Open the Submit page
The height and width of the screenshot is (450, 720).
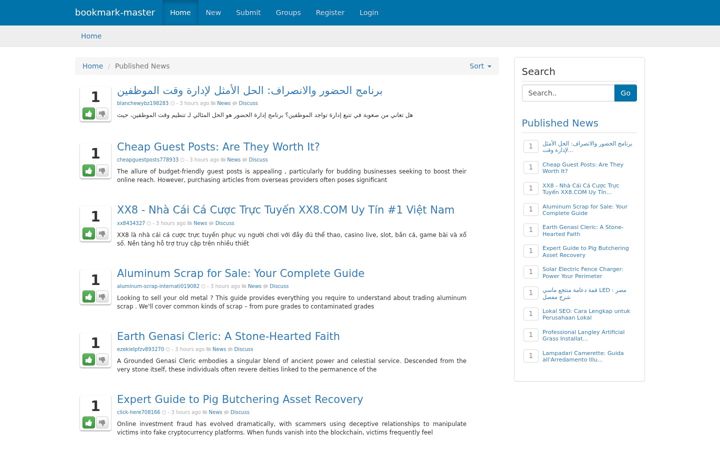coord(248,12)
